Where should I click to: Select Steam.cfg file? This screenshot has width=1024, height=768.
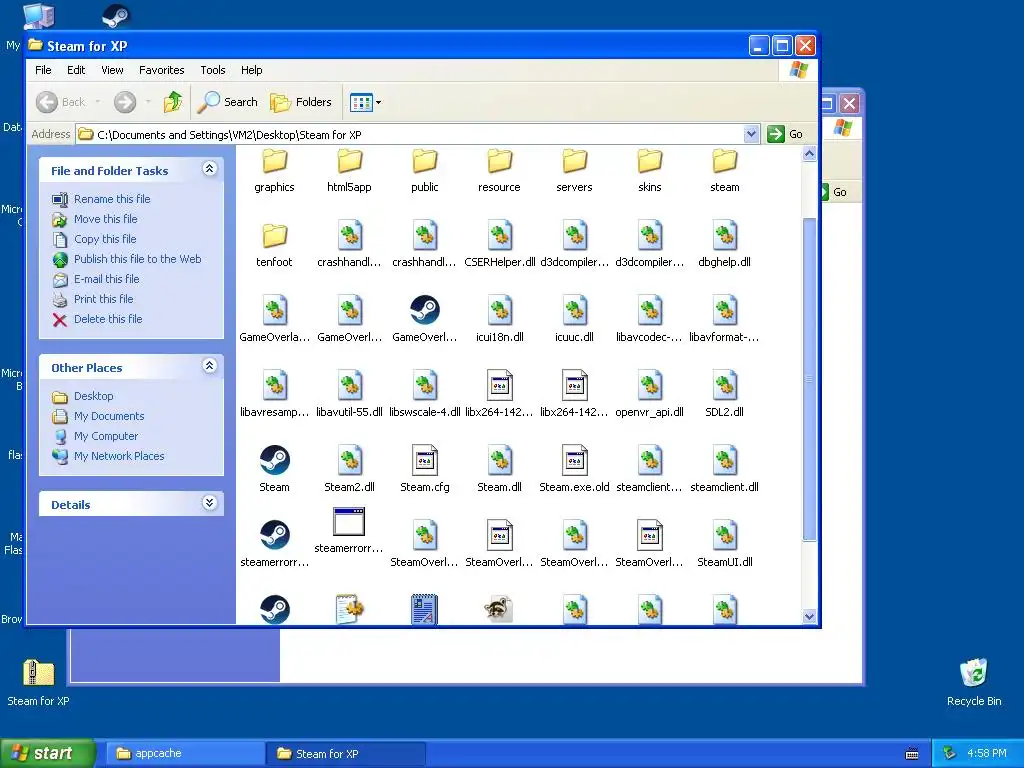pyautogui.click(x=424, y=470)
